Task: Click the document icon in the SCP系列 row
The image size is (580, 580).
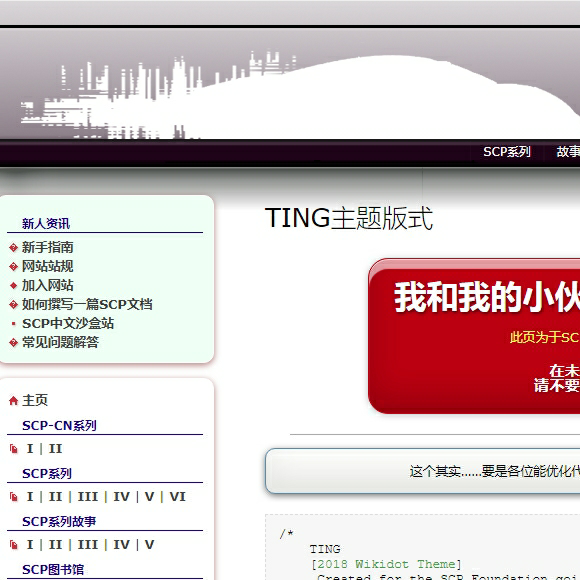Action: [14, 497]
